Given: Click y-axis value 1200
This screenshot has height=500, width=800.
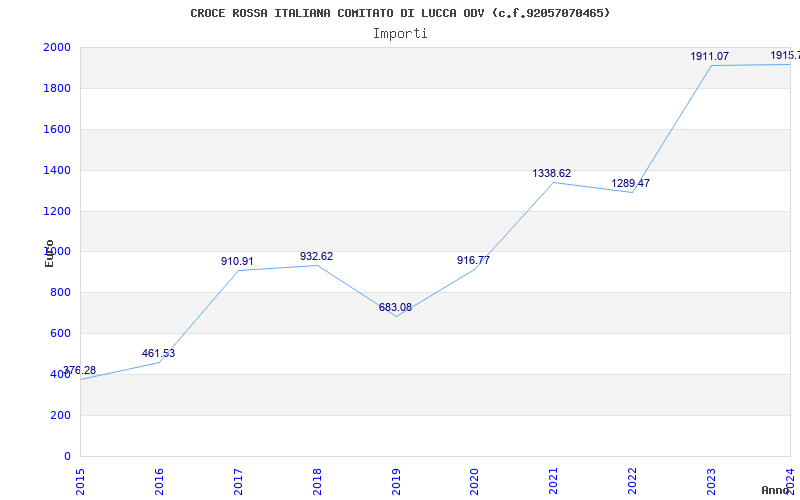Looking at the screenshot, I should (57, 211).
